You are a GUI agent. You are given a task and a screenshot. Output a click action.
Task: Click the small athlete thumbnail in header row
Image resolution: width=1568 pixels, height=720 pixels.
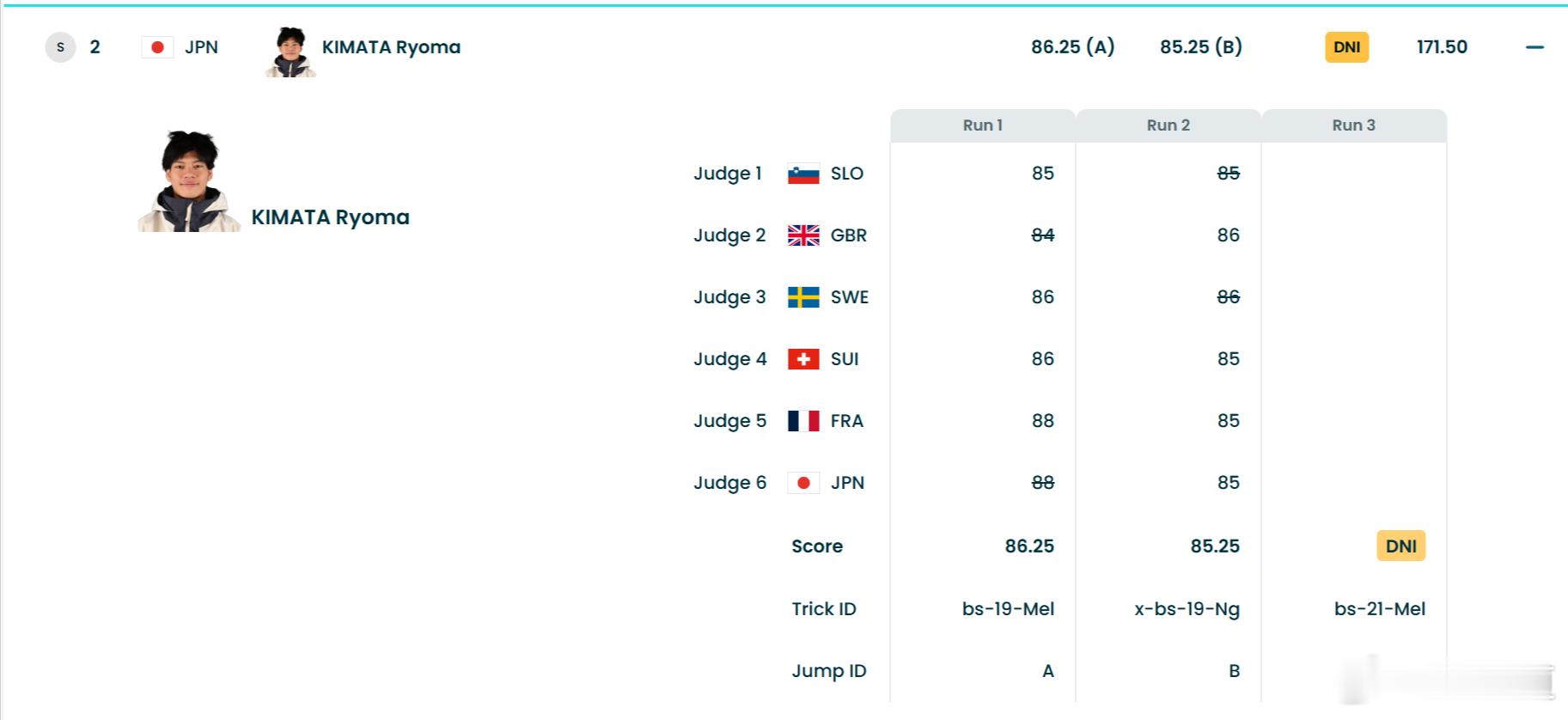coord(291,52)
